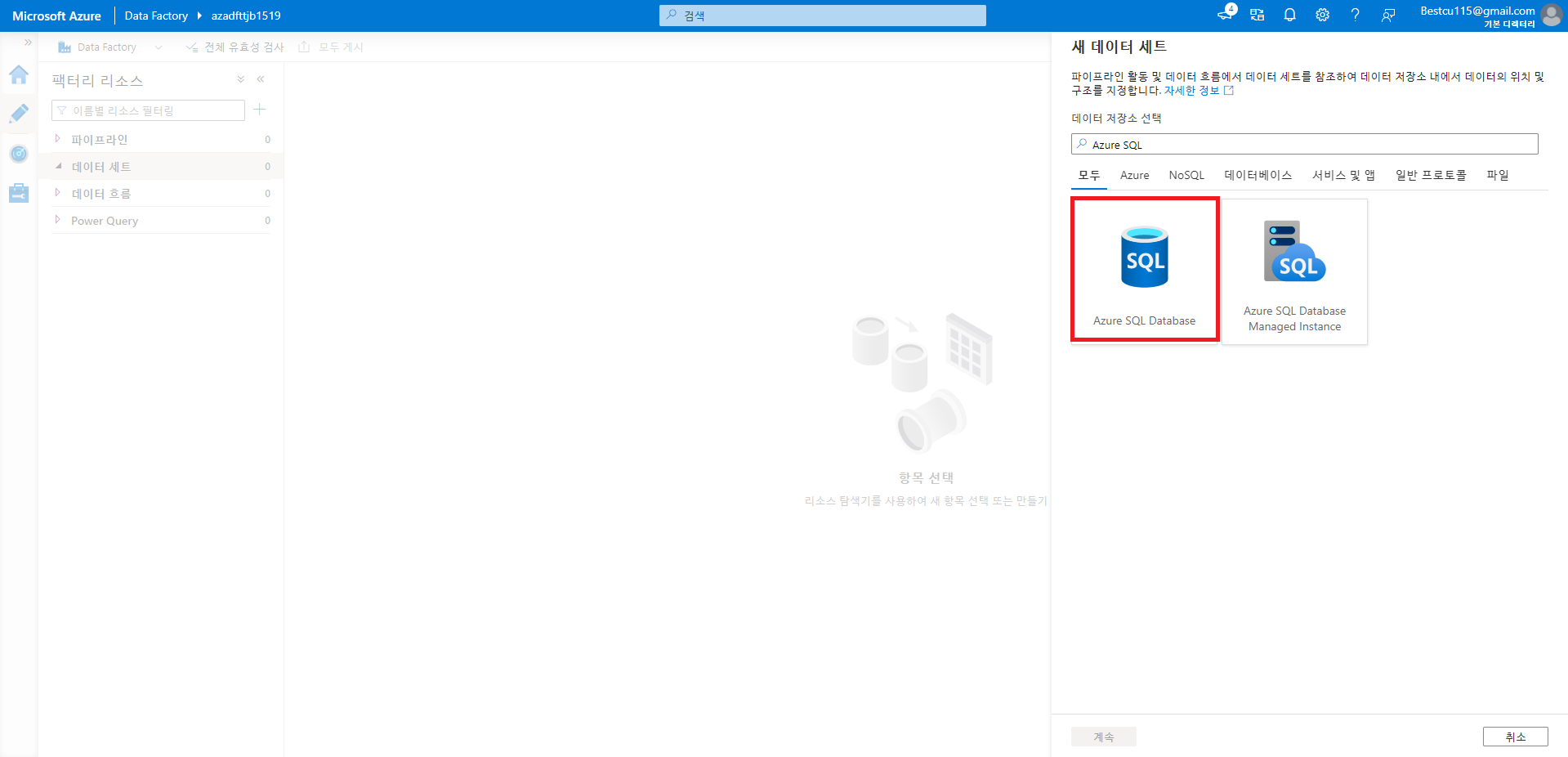Open the settings gear icon
The height and width of the screenshot is (757, 1568).
click(1323, 15)
